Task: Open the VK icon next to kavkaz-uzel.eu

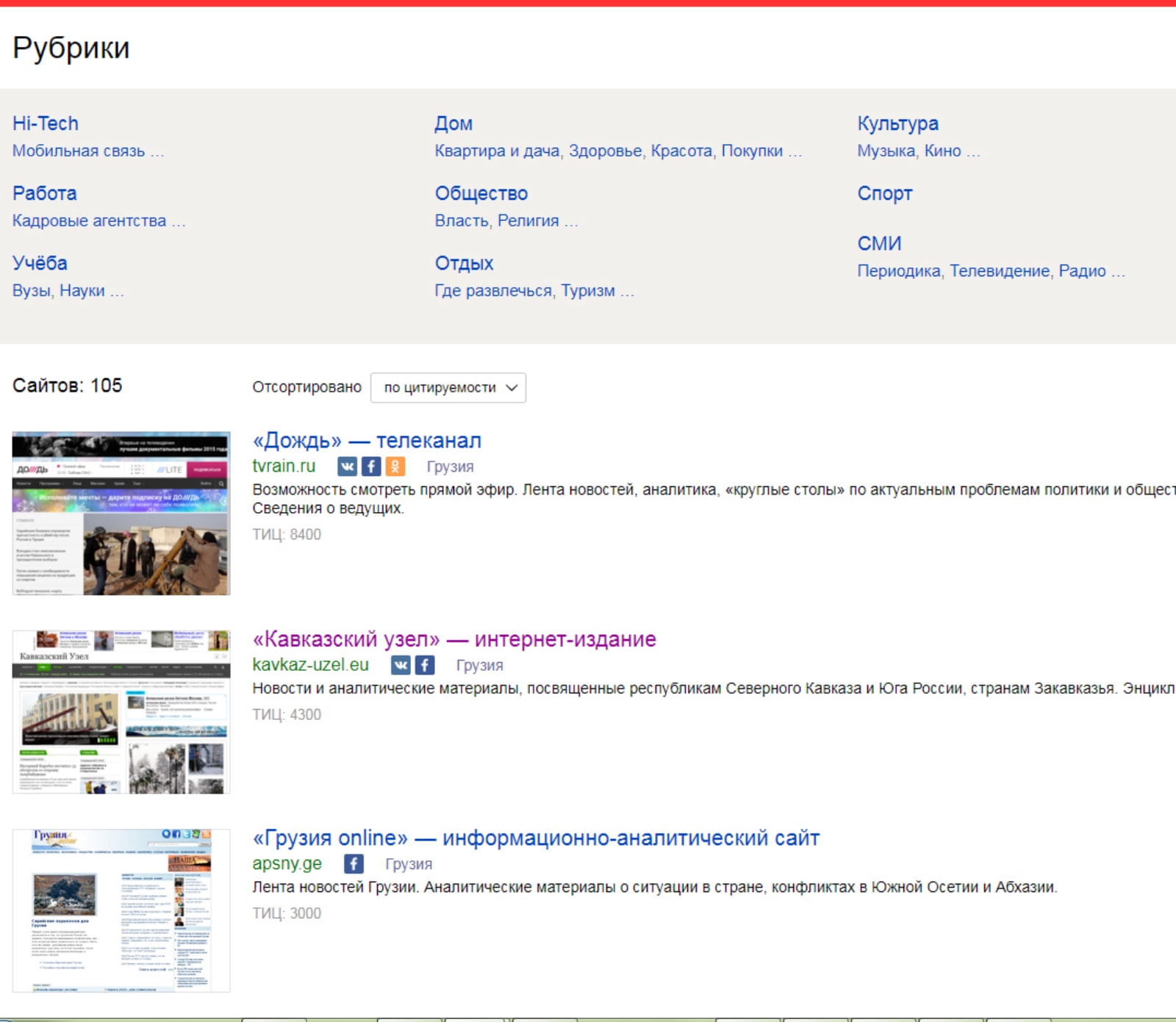Action: pyautogui.click(x=401, y=665)
